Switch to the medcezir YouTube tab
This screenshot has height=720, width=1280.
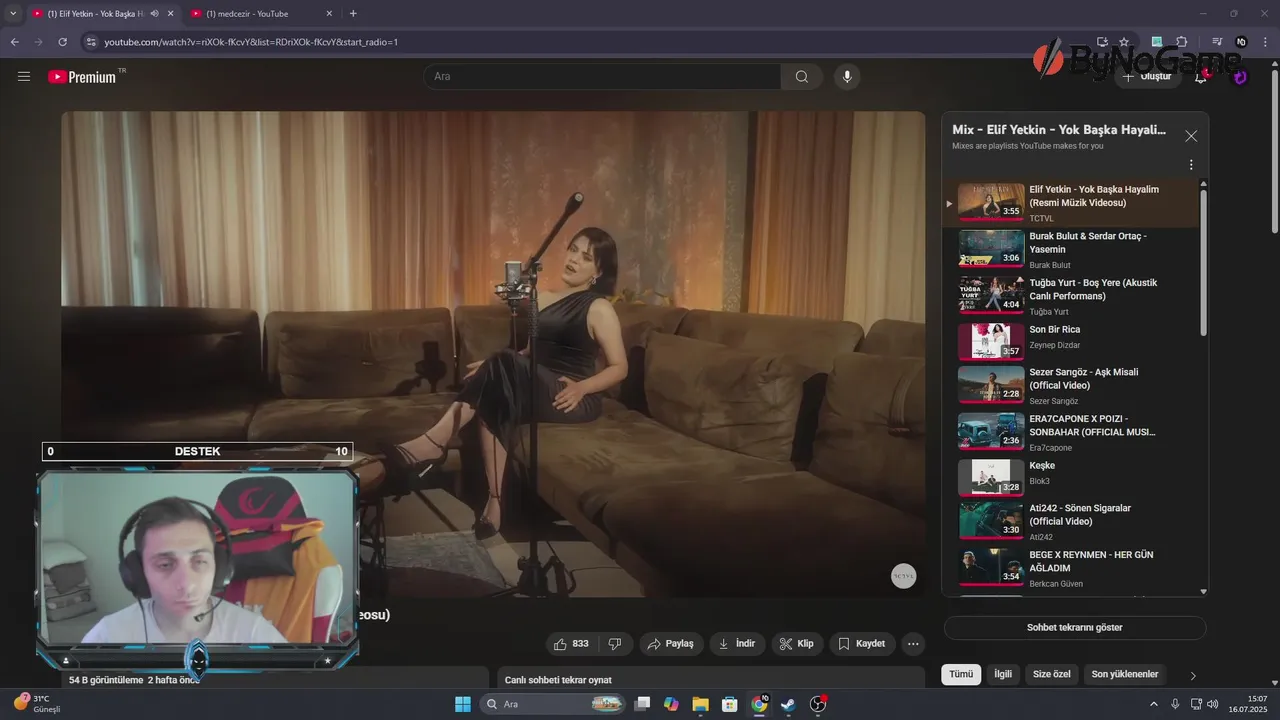[260, 13]
